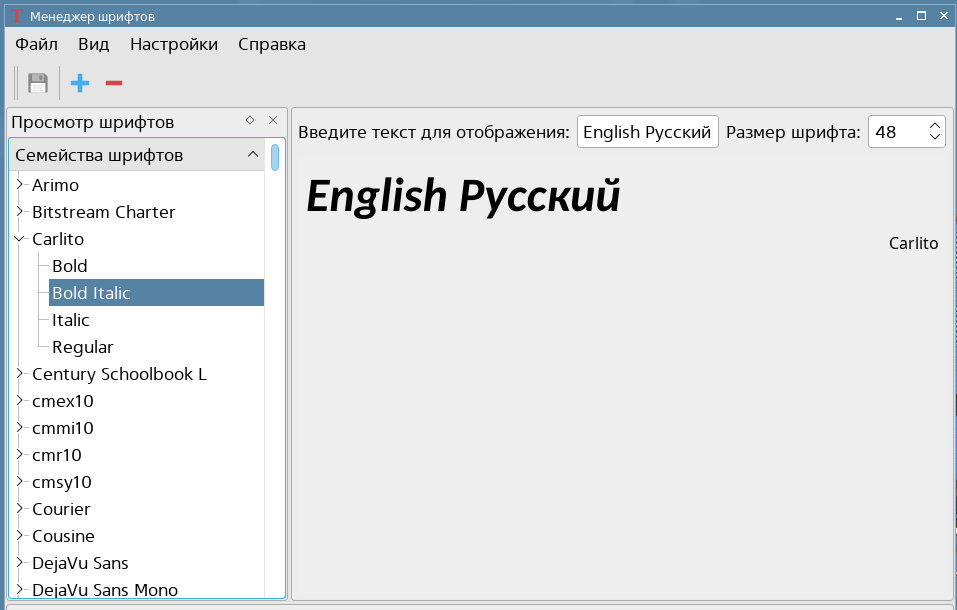Click the save floppy disk toolbar icon
957x610 pixels.
38,83
